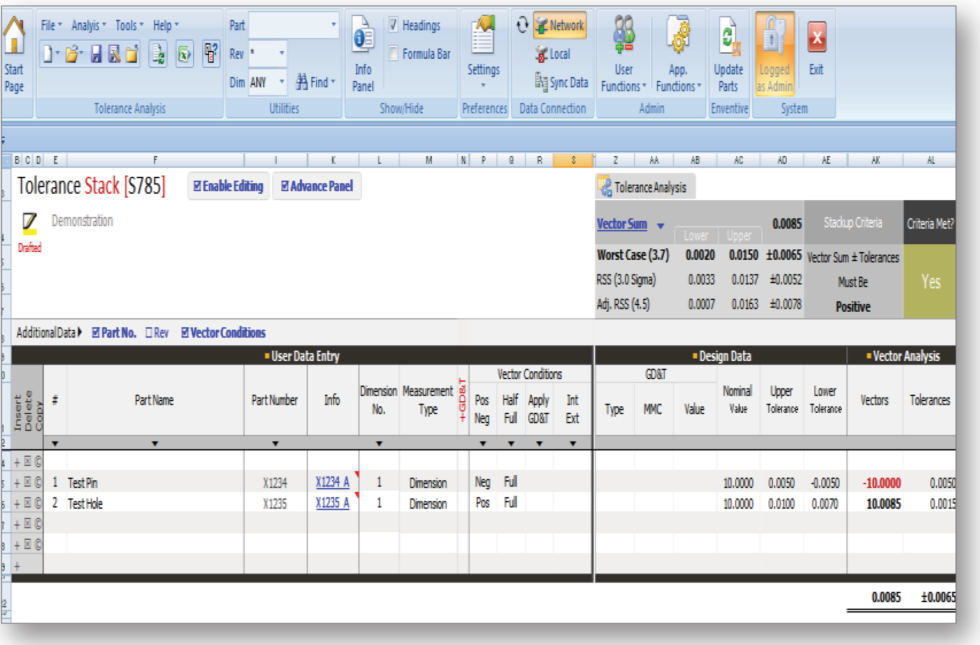Image resolution: width=980 pixels, height=645 pixels.
Task: Go to the Start Page
Action: tap(14, 55)
